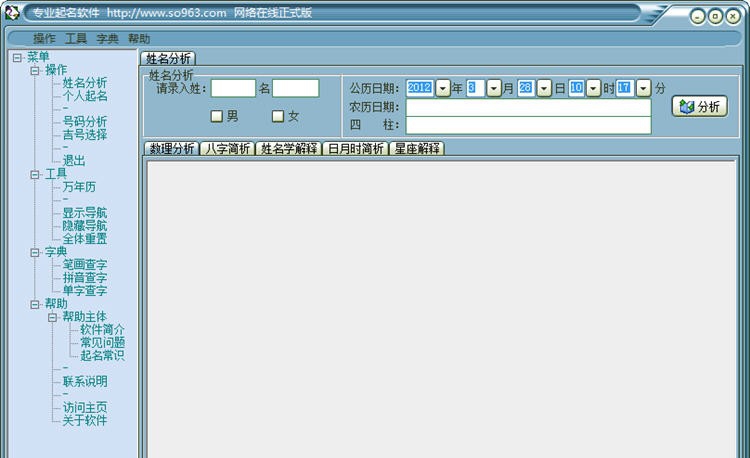Click 隐藏导航 in the sidebar tree
Screen dimensions: 750x458
(85, 226)
